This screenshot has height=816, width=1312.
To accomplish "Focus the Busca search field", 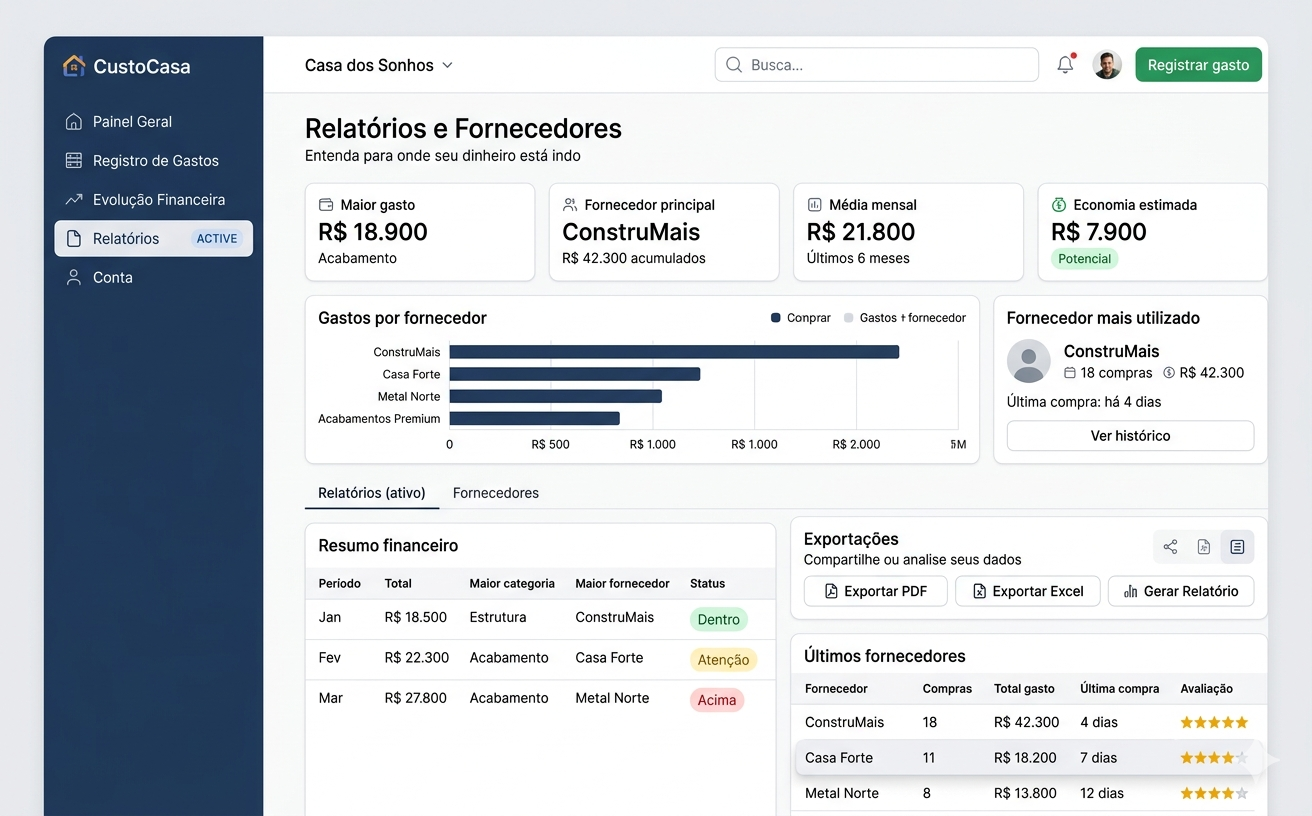I will (x=877, y=65).
